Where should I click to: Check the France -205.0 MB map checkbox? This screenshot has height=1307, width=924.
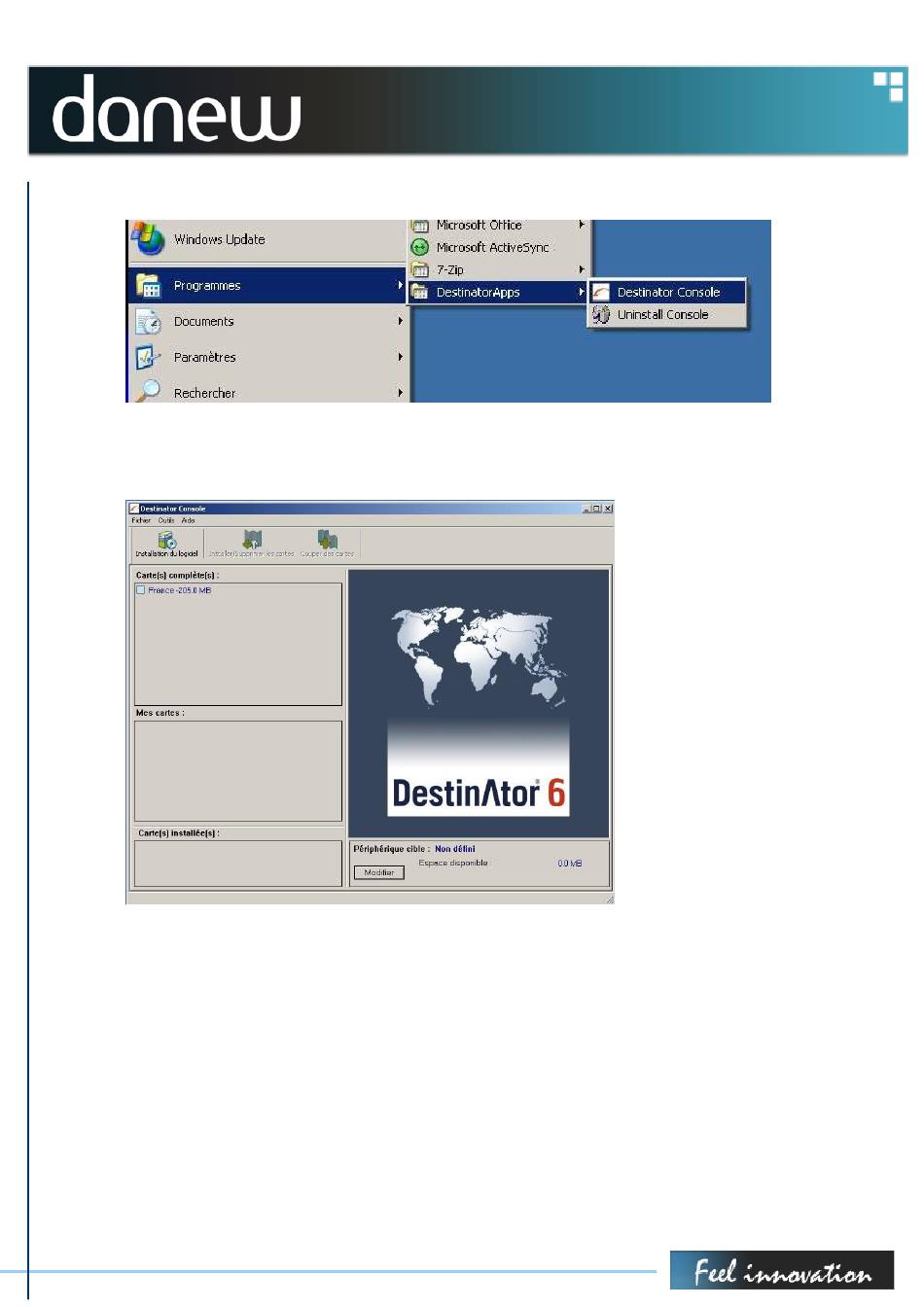tap(141, 590)
